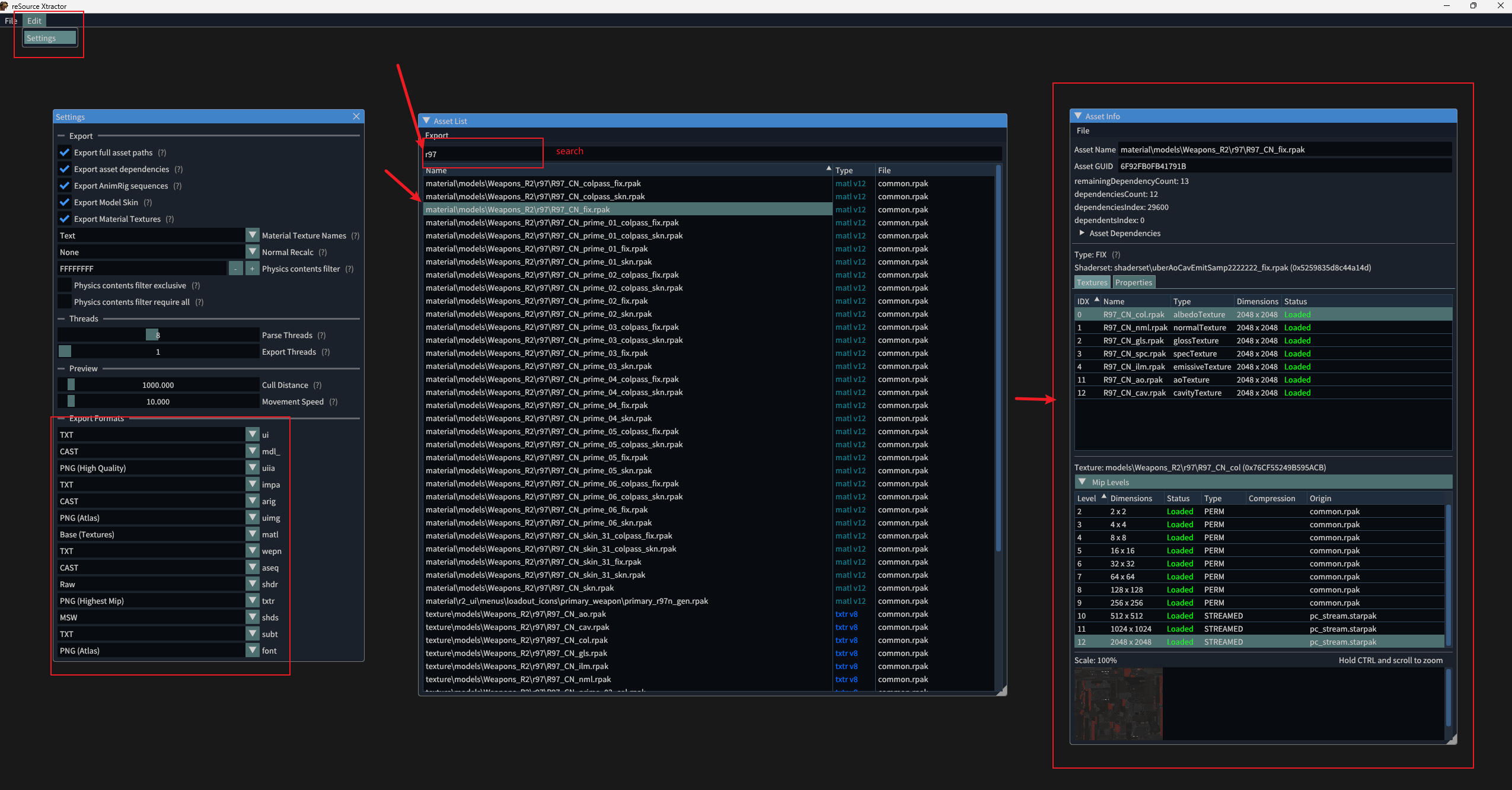Open Material Texture Names dropdown
Viewport: 1512px width, 790px height.
tap(253, 235)
